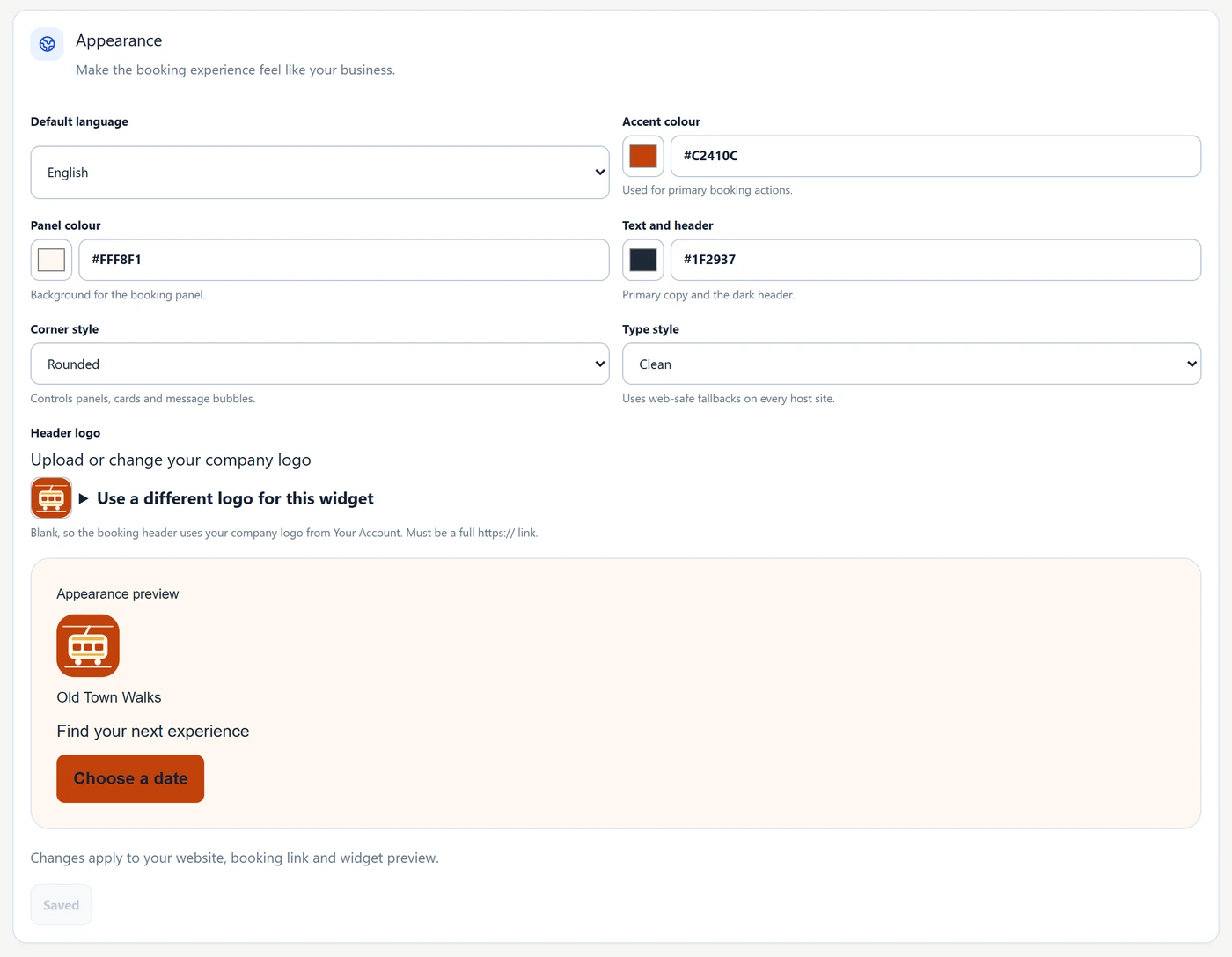Screen dimensions: 1232x957
Task: Click the 'Choose a date' preview button
Action: 130,779
